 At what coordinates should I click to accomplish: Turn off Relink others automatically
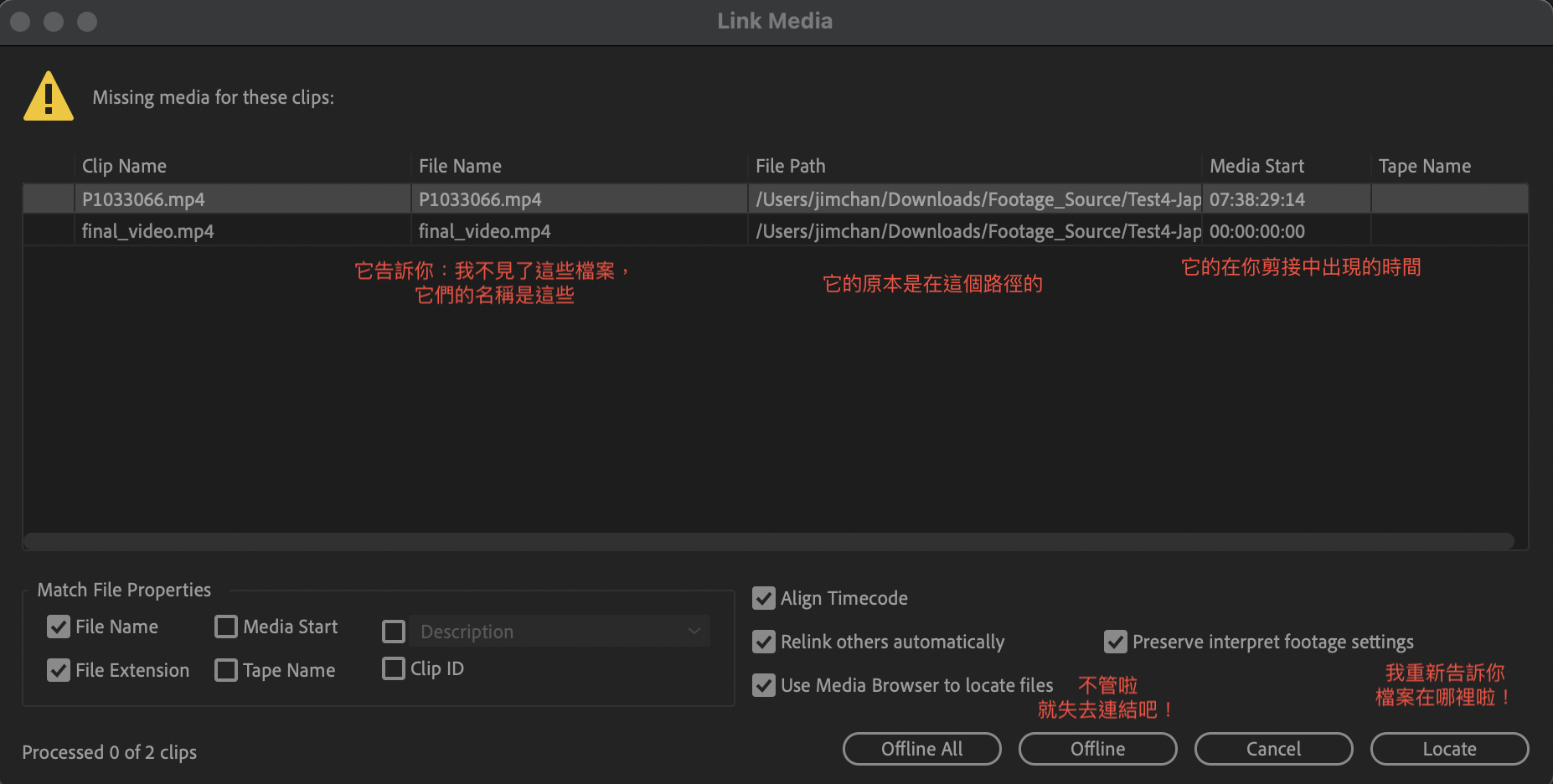tap(764, 642)
